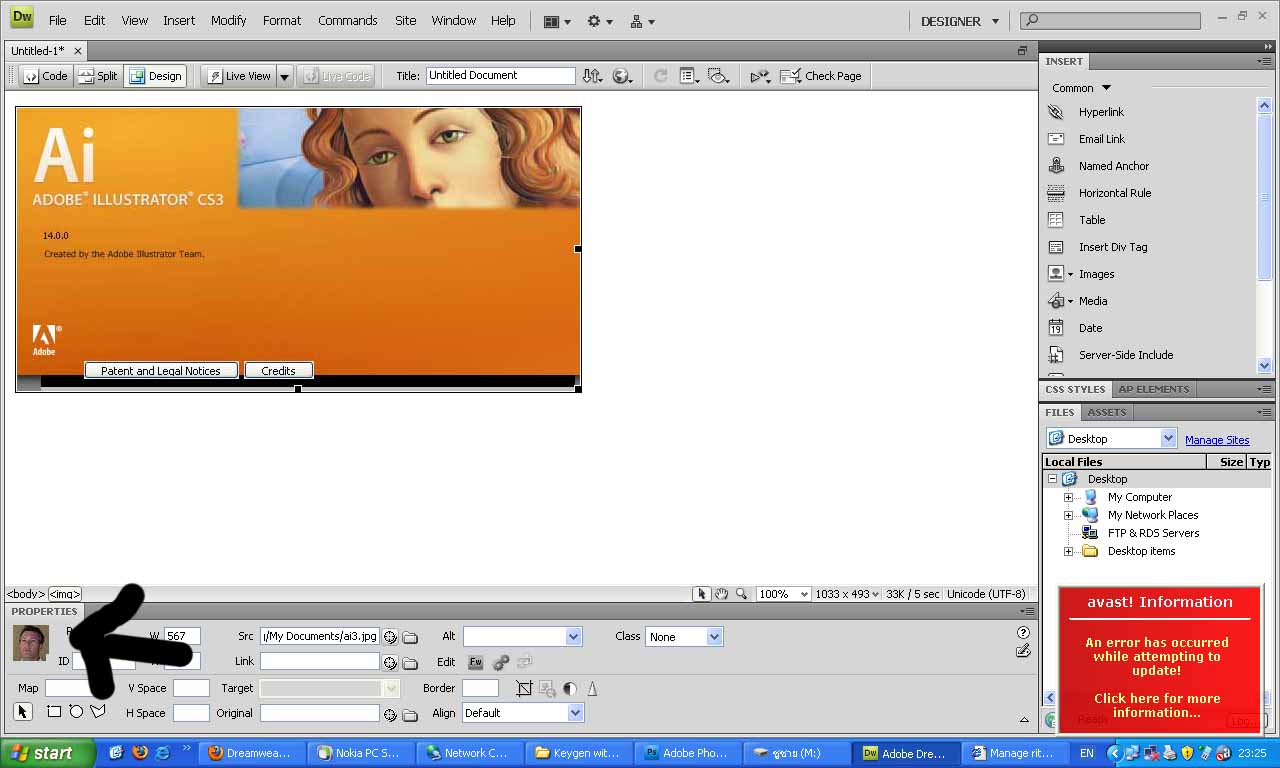Insert a Horizontal Rule
Viewport: 1280px width, 768px height.
pos(1114,193)
